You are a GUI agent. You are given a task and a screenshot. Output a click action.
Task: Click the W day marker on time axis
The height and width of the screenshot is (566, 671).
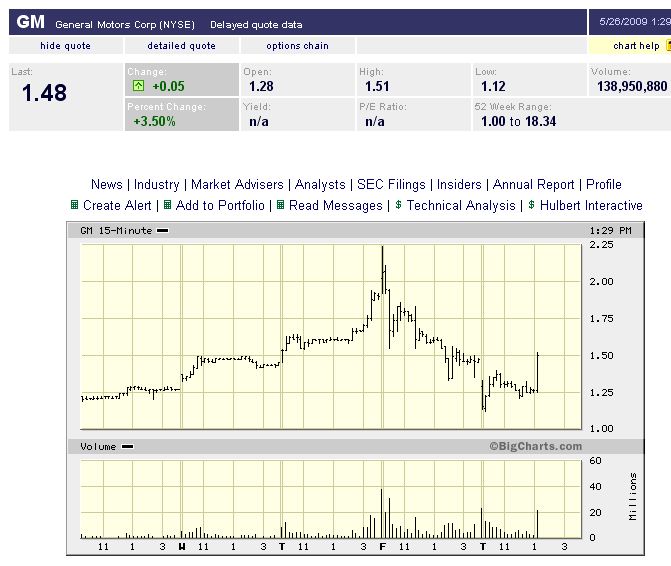182,546
